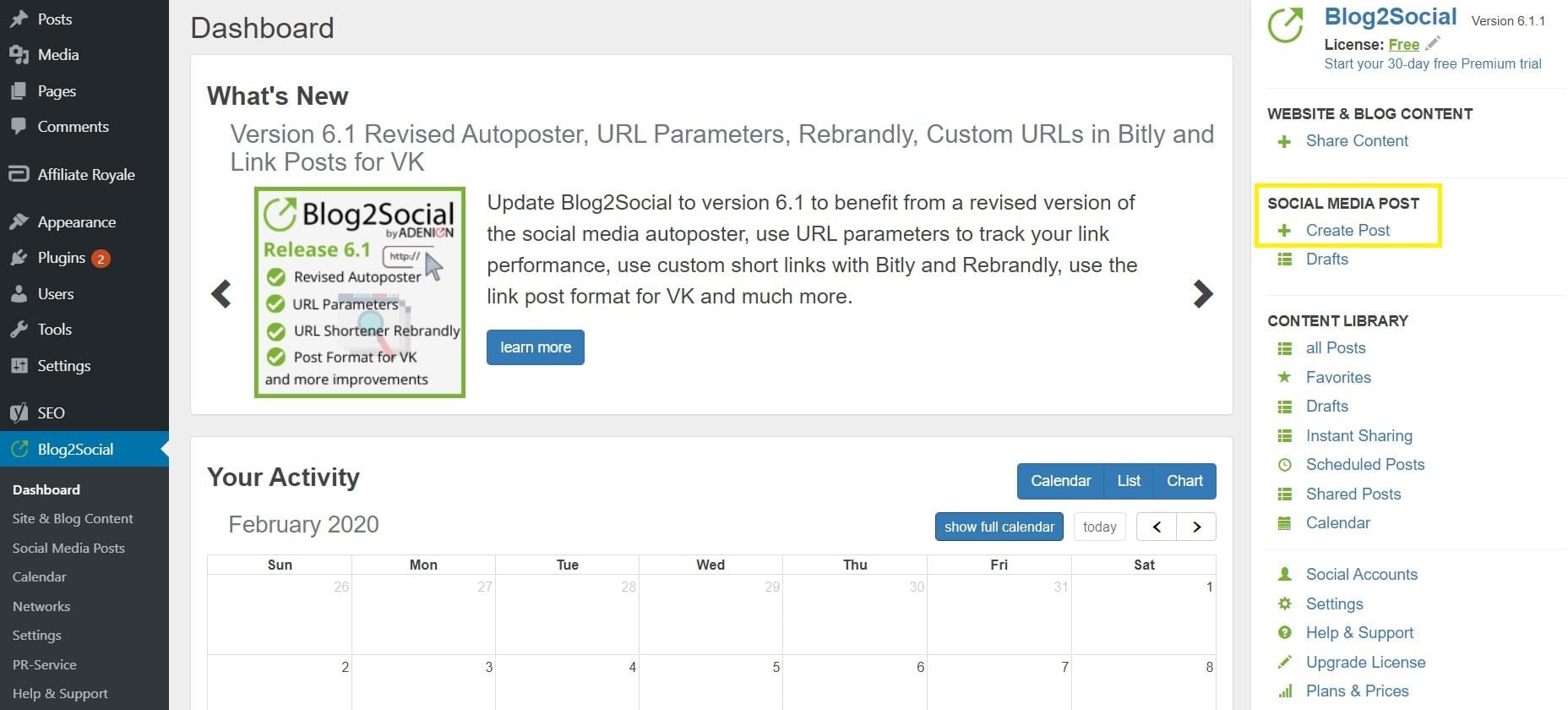Click the Blog2Social Release 6.1 thumbnail
The image size is (1568, 710).
(x=360, y=292)
